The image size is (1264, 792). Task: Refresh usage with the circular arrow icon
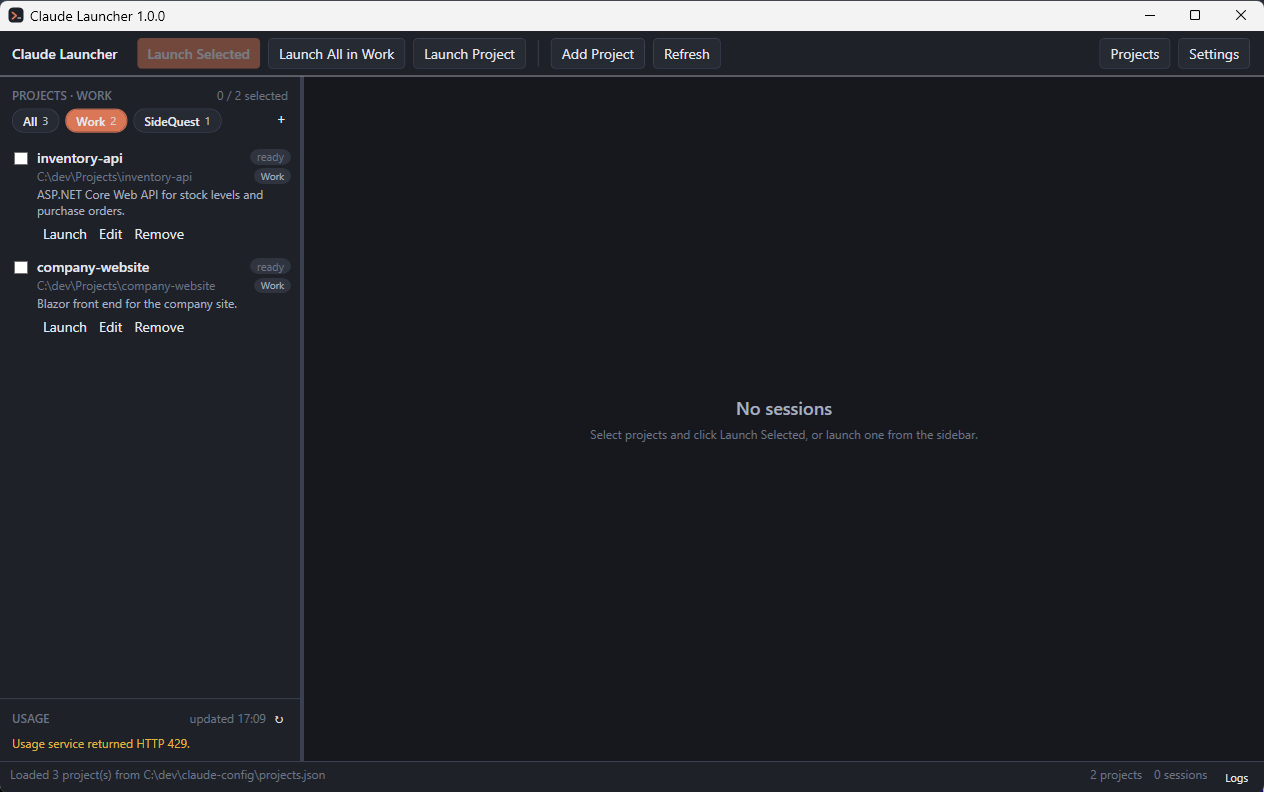pos(279,719)
